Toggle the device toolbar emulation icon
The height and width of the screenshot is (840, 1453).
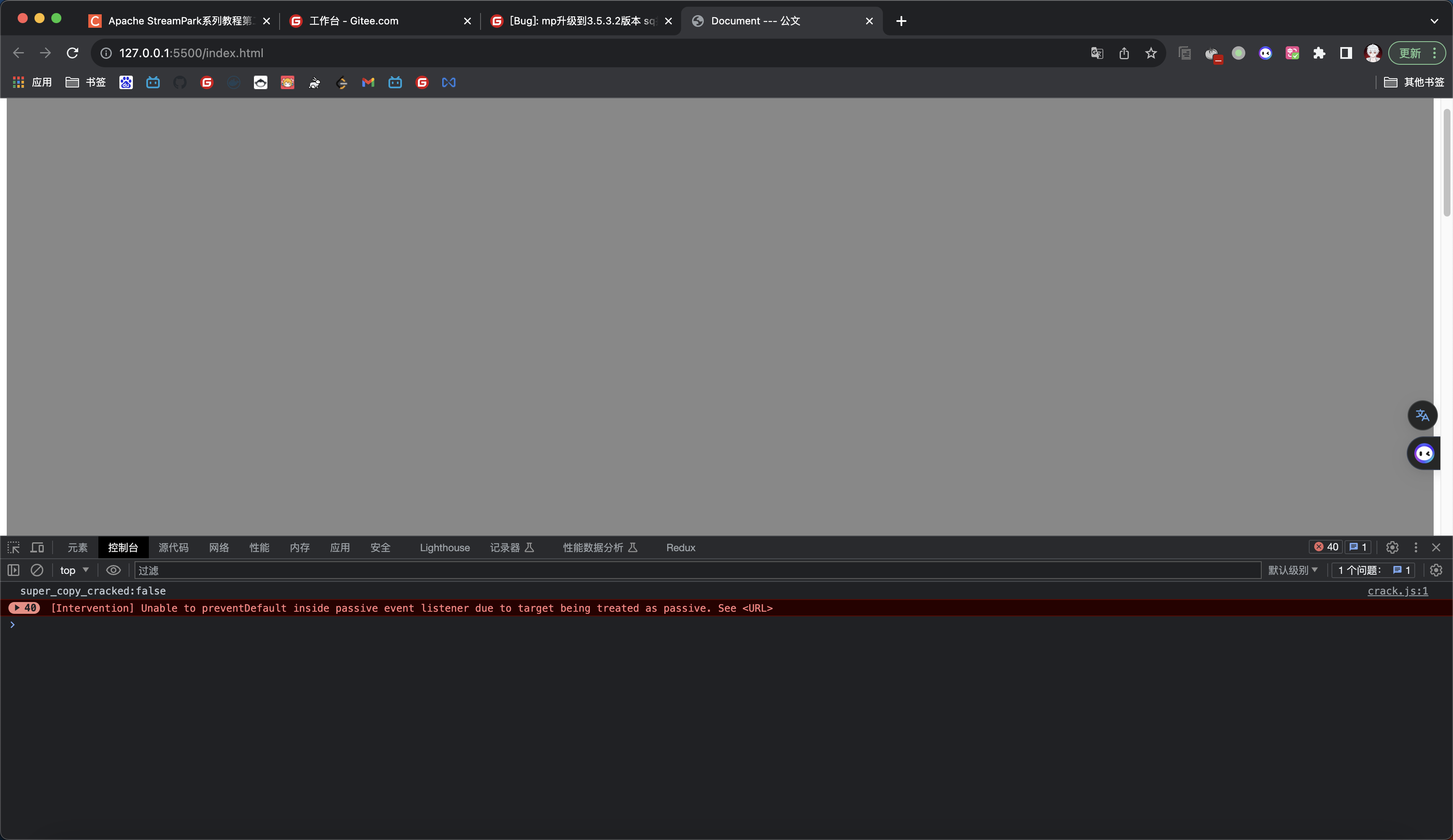(x=37, y=547)
